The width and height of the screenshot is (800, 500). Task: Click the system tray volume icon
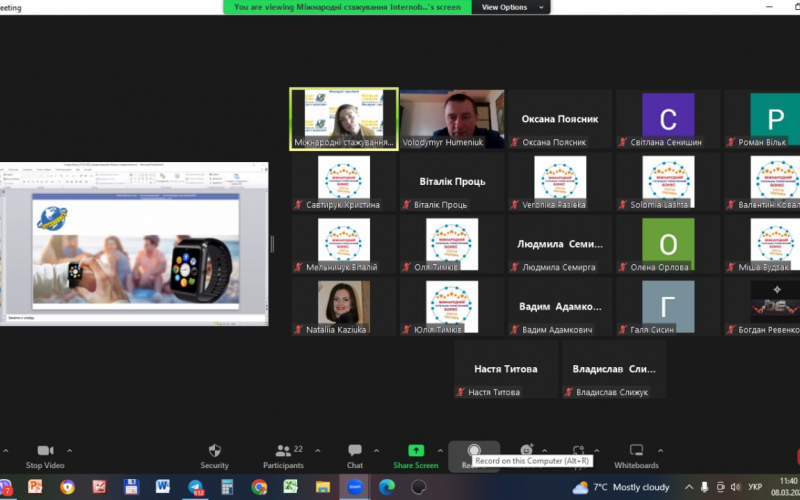pyautogui.click(x=735, y=487)
